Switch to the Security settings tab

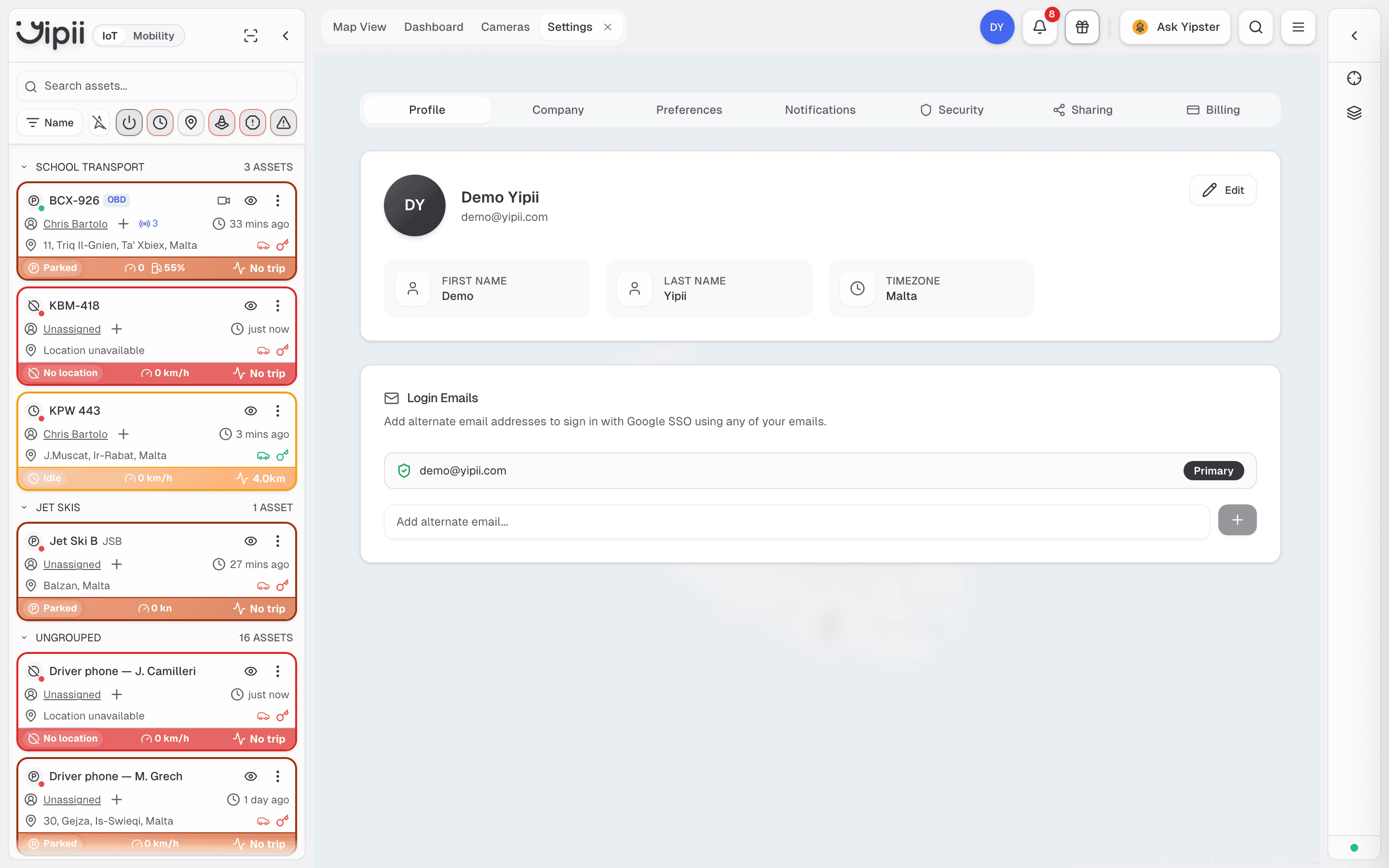952,109
